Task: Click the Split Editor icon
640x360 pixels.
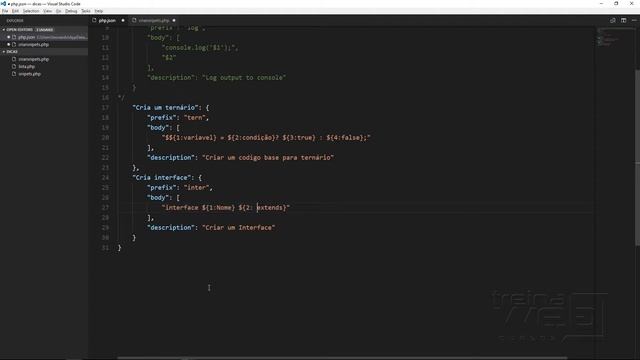Action: pyautogui.click(x=624, y=20)
